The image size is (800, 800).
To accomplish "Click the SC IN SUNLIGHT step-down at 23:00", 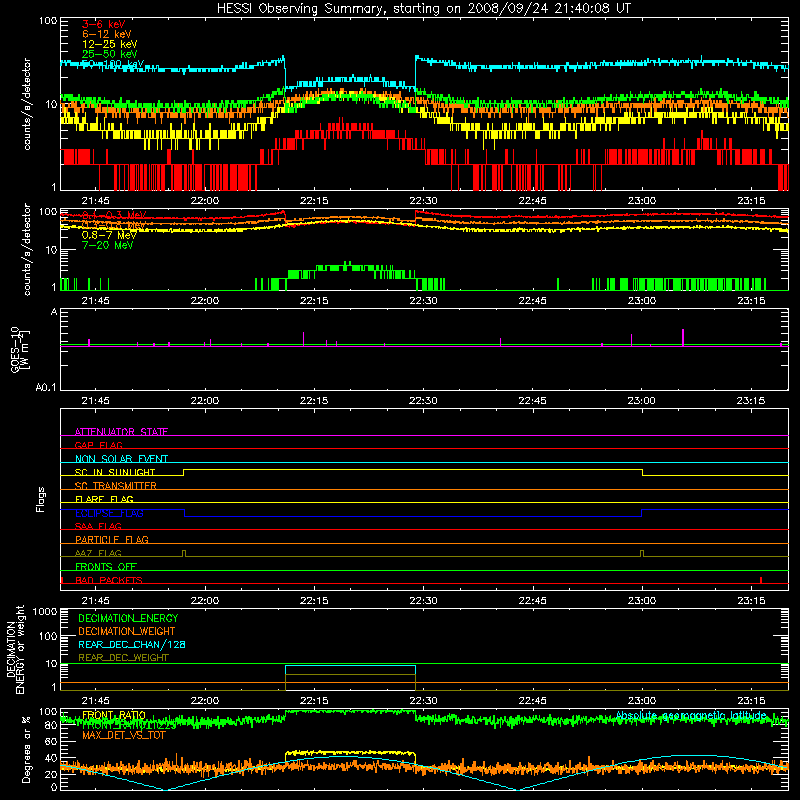I will click(642, 472).
